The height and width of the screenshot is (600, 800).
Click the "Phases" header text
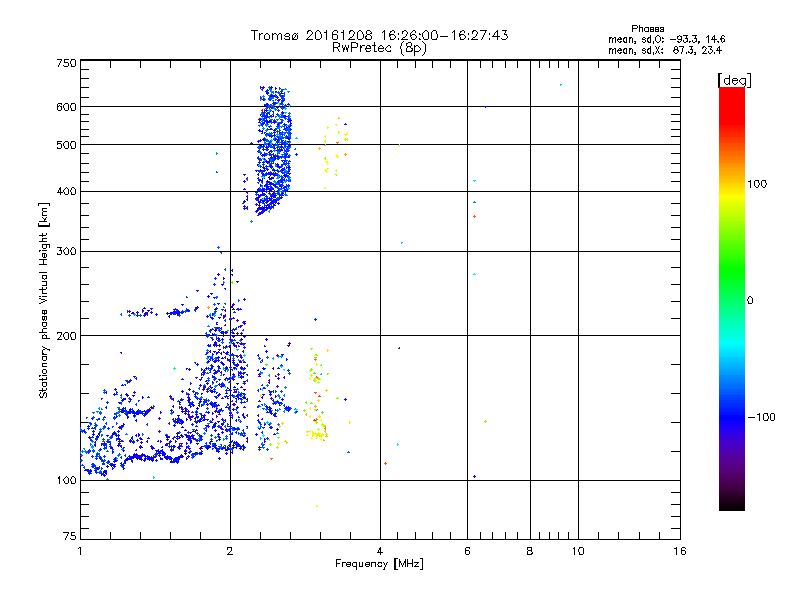pyautogui.click(x=647, y=29)
